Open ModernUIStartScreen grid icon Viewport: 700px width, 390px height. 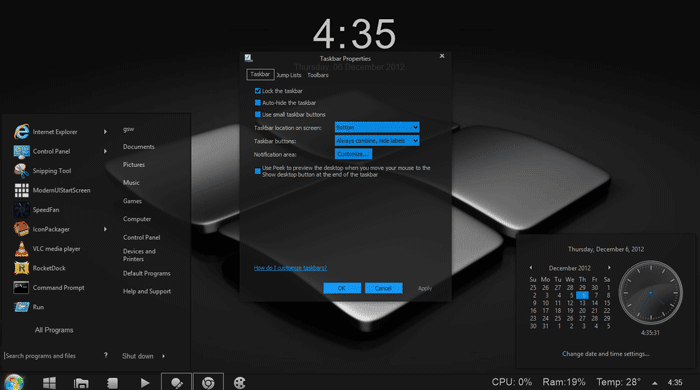(x=21, y=190)
